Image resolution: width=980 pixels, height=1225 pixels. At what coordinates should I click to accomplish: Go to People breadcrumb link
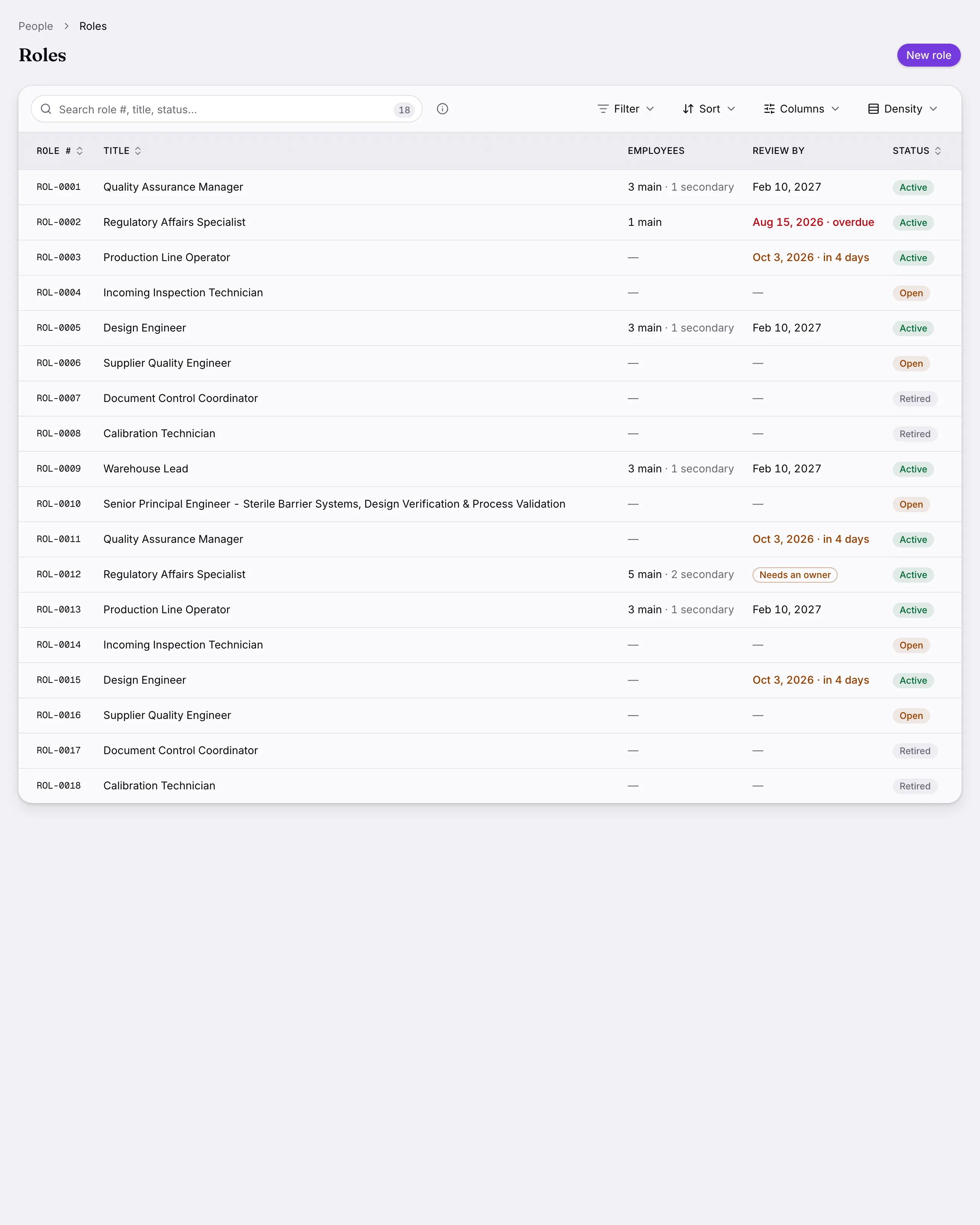(36, 26)
